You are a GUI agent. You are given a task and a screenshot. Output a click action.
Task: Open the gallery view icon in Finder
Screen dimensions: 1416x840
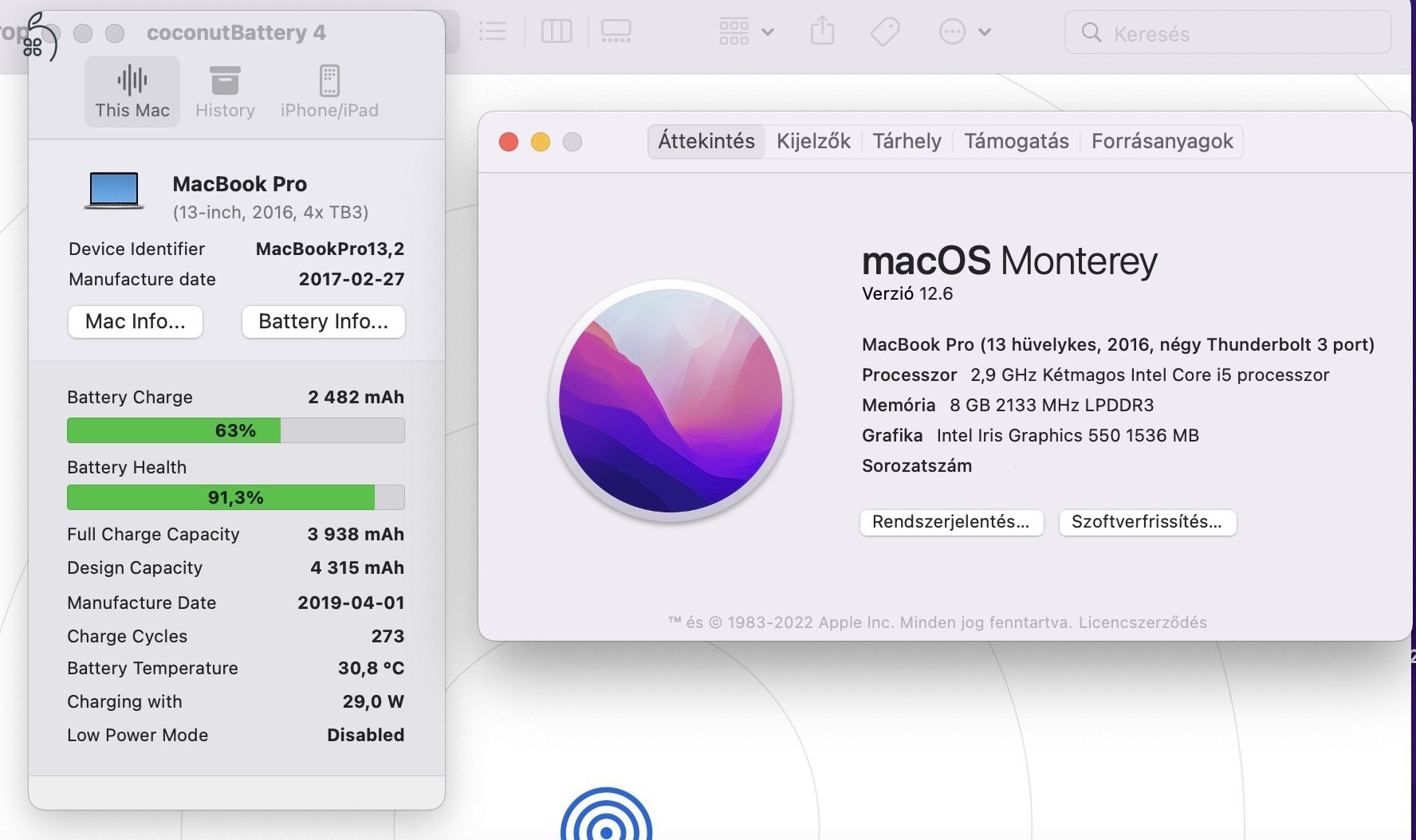(x=616, y=31)
